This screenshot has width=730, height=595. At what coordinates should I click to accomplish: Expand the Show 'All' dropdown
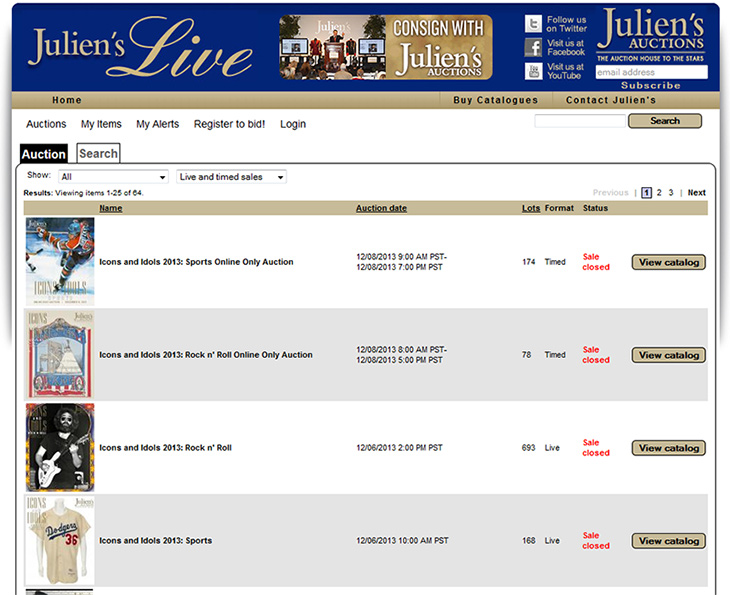pyautogui.click(x=113, y=177)
